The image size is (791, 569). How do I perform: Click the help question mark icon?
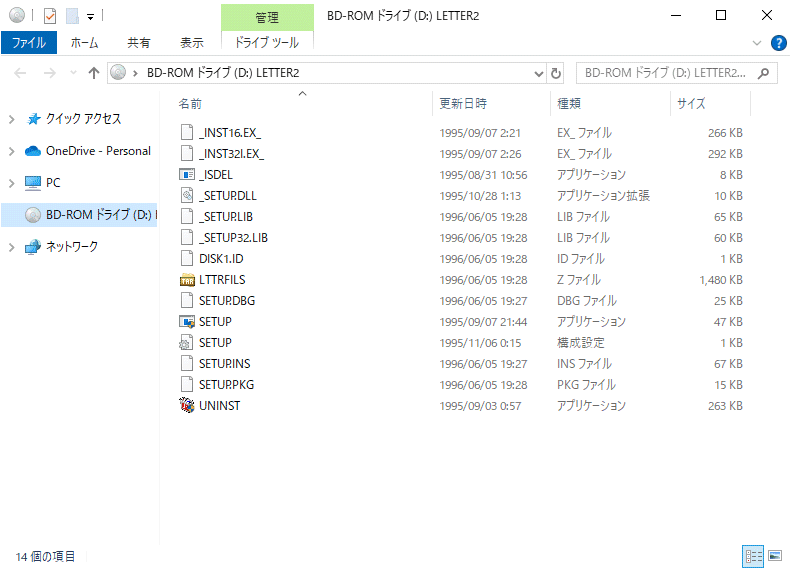[x=778, y=43]
